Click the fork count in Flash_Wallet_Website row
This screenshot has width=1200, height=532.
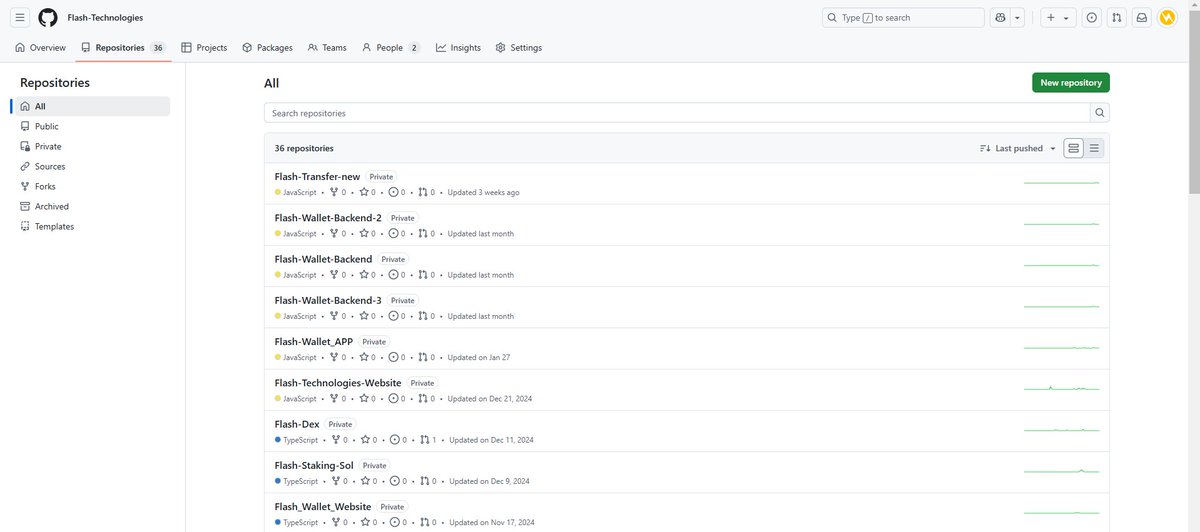[338, 522]
